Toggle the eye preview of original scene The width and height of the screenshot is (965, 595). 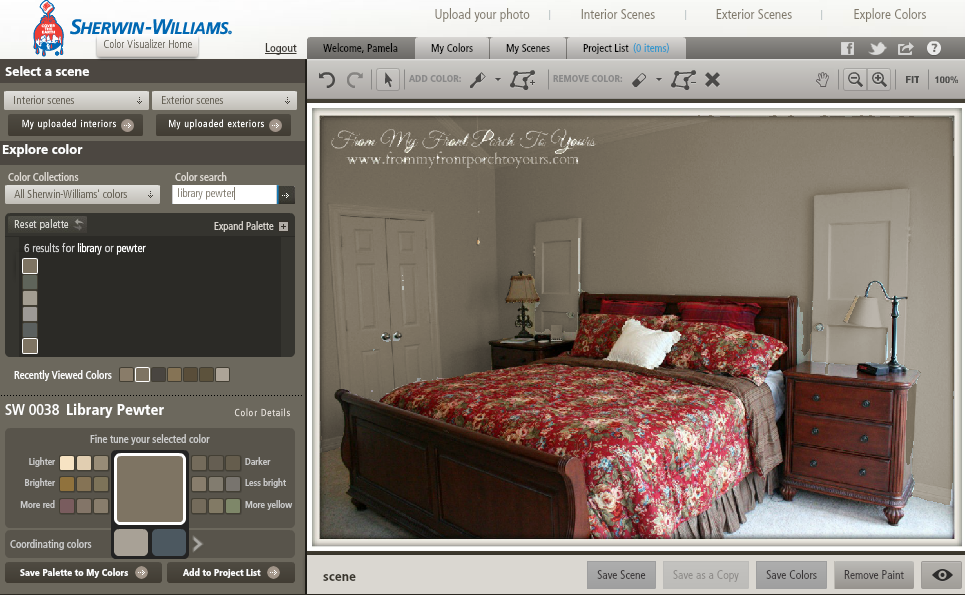[x=941, y=575]
